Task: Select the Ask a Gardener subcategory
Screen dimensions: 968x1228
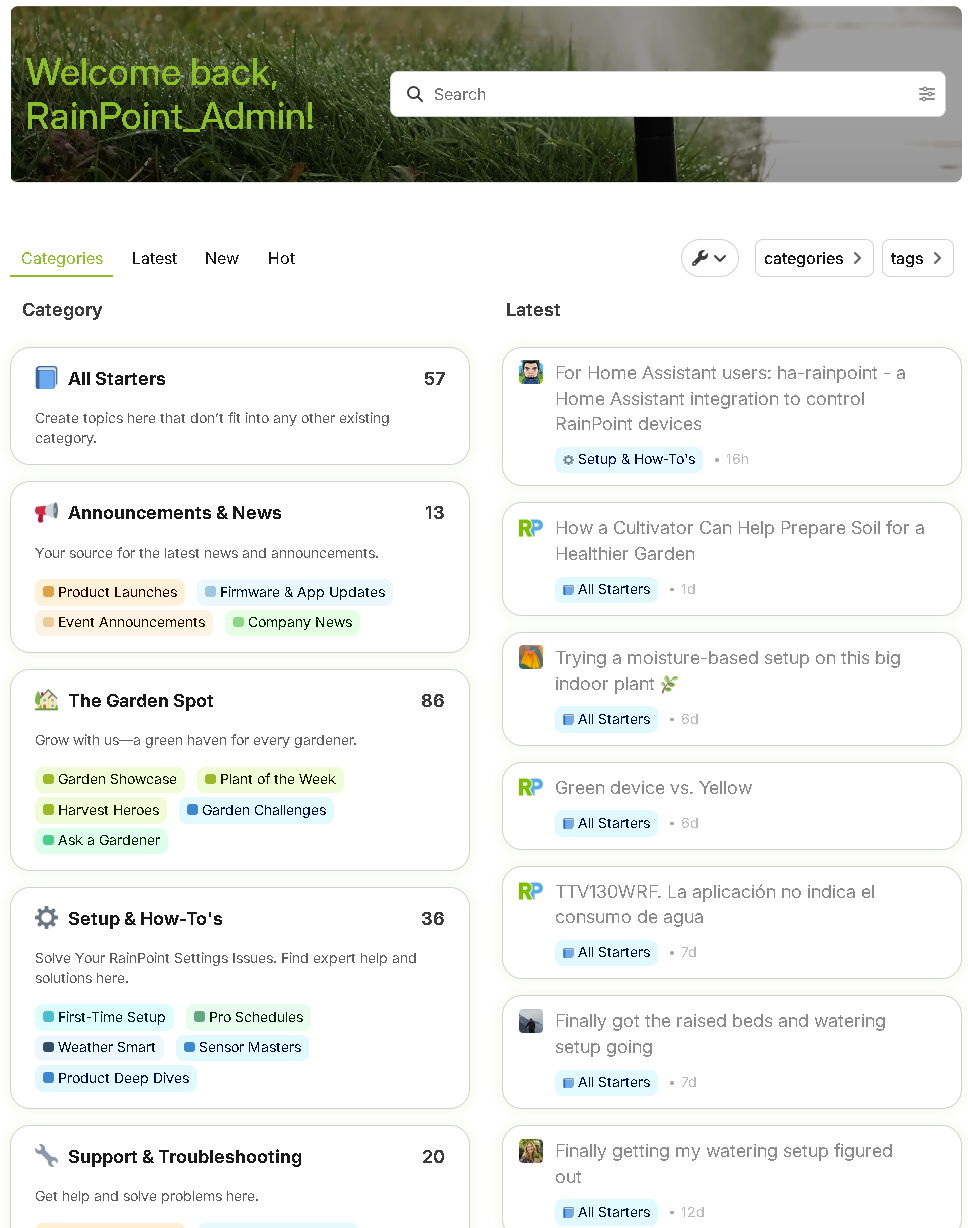Action: click(x=101, y=840)
